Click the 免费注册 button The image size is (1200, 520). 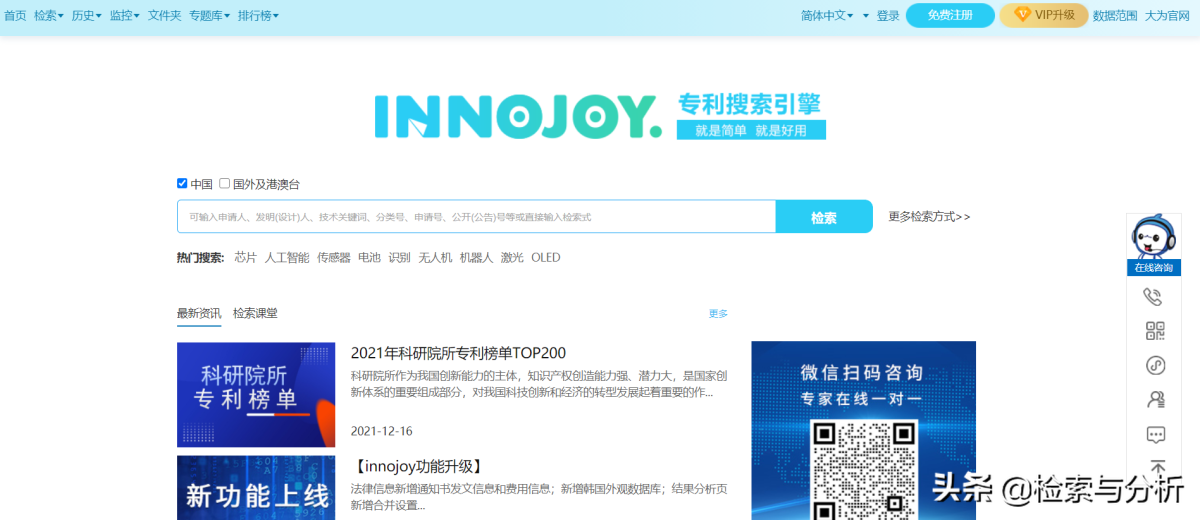[x=950, y=15]
